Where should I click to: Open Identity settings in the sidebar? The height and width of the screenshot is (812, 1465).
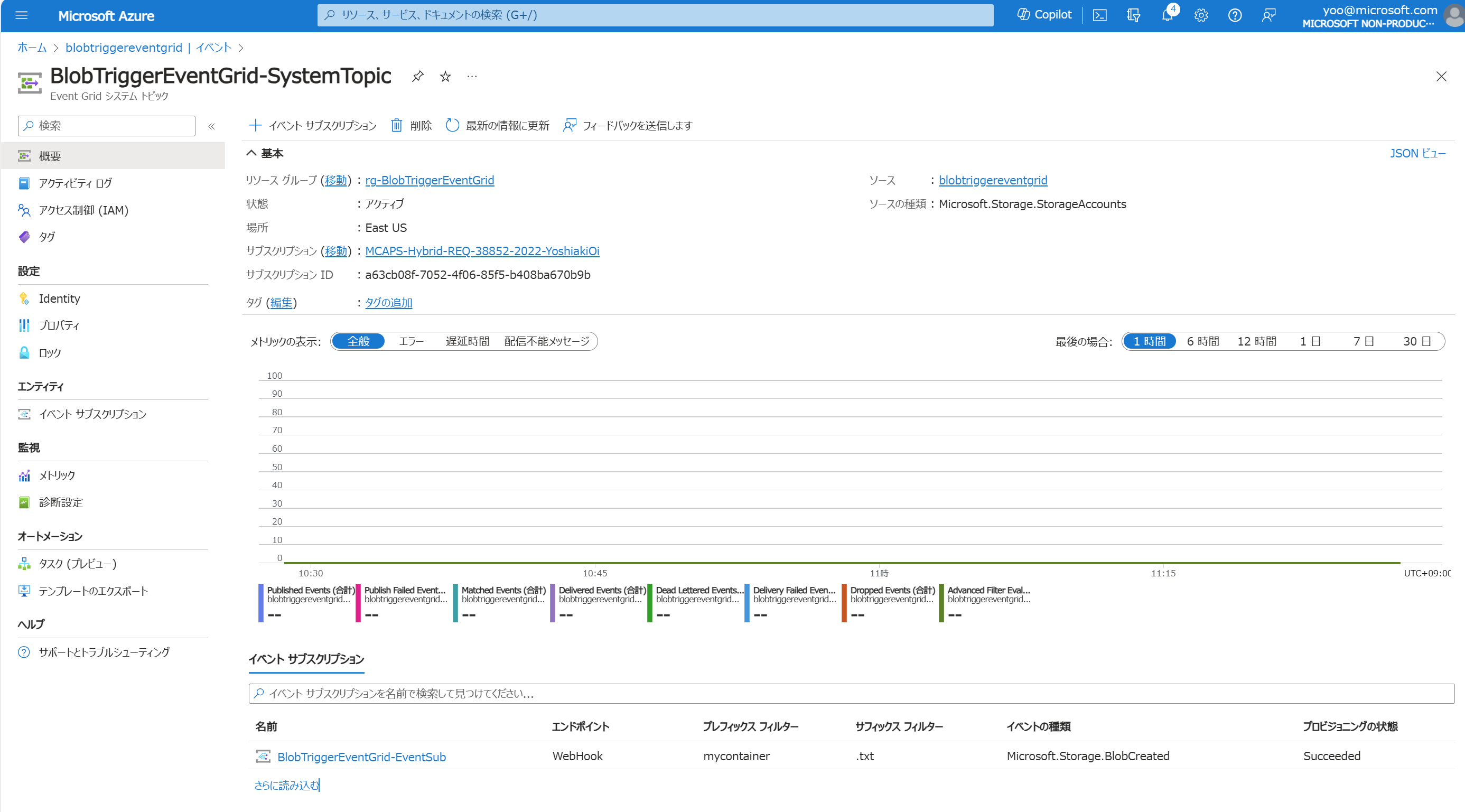[x=59, y=298]
